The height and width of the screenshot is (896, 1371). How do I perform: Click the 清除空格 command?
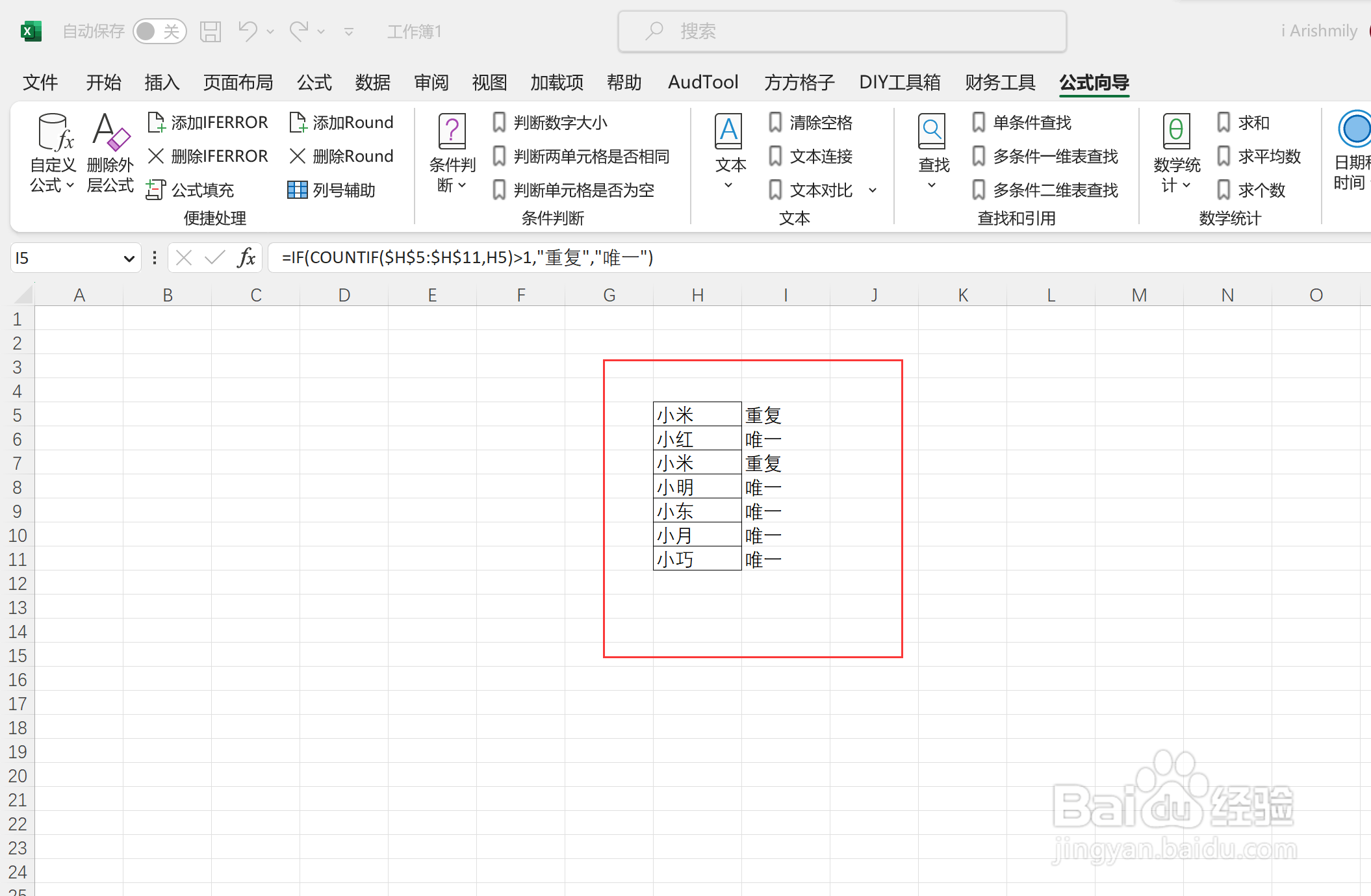(x=810, y=122)
